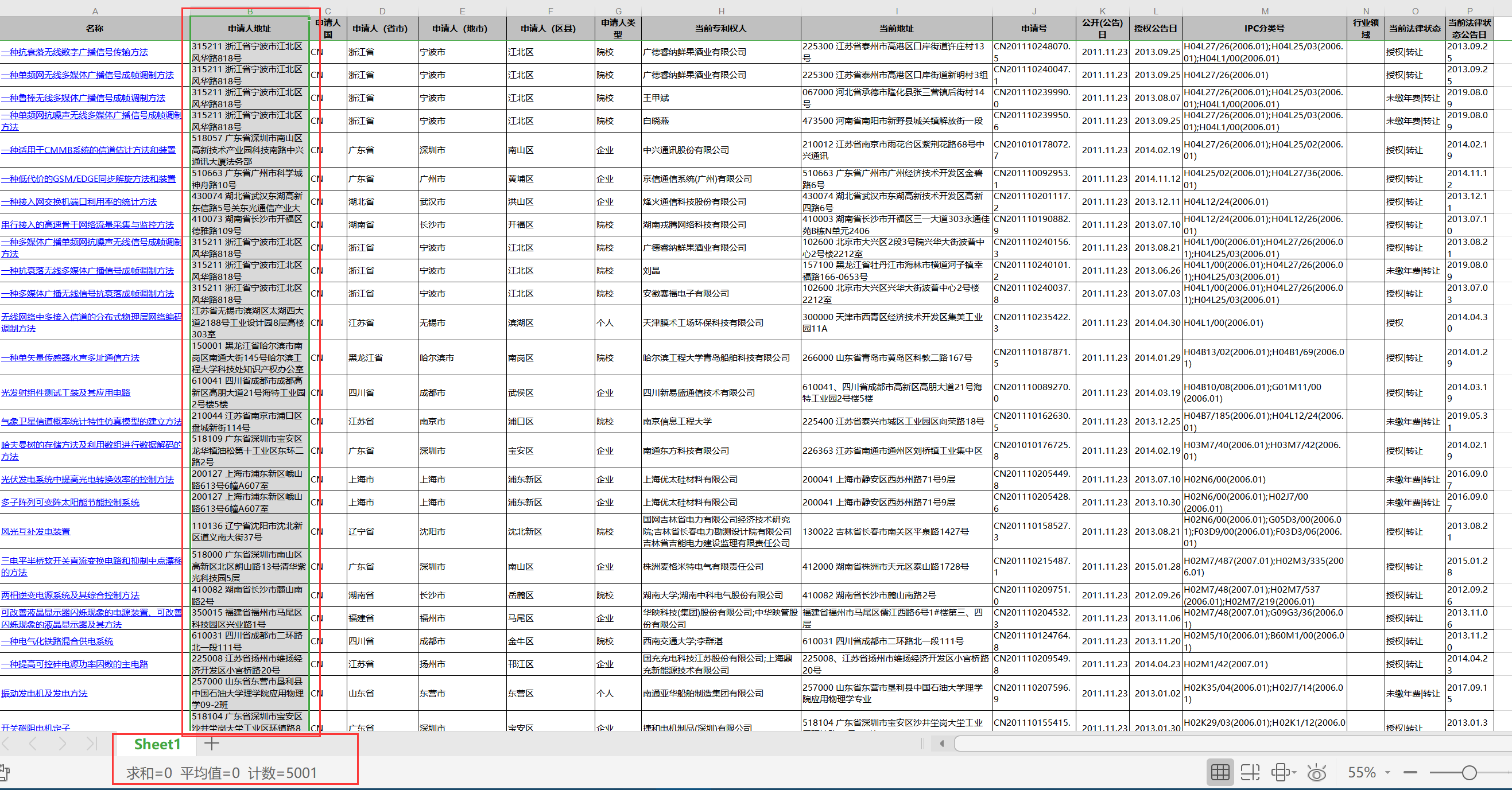Switch to normal grid view mode
Screen dimensions: 1512x790
[x=1220, y=772]
